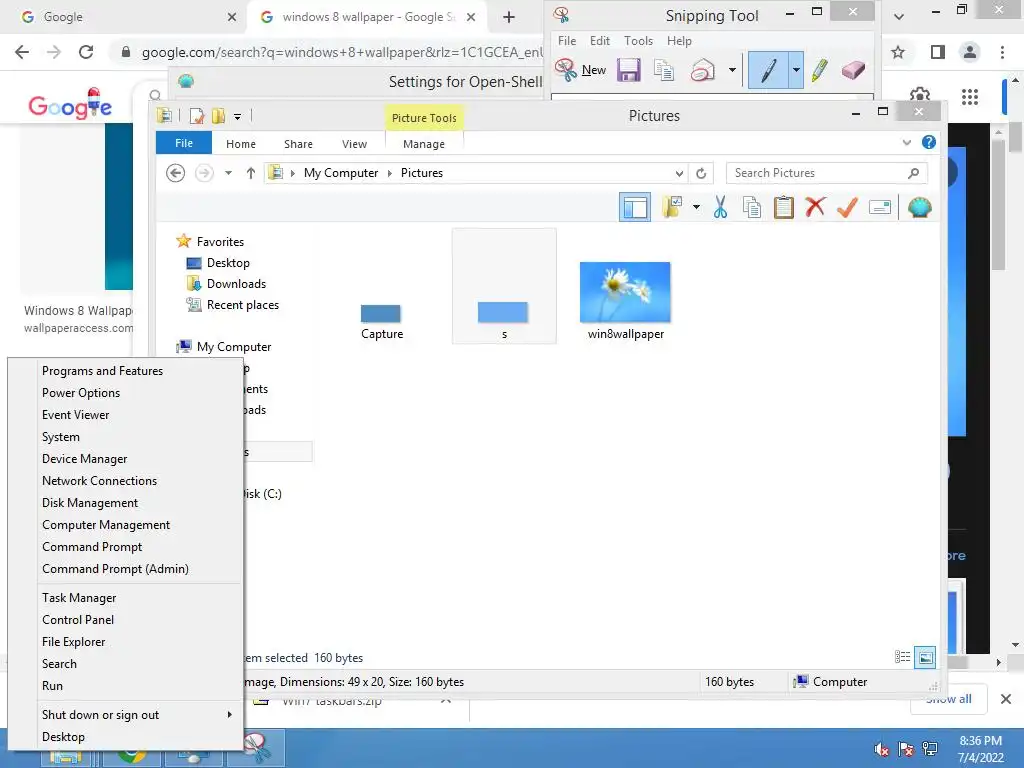
Task: Open Snipping Tool Edit menu
Action: click(600, 40)
